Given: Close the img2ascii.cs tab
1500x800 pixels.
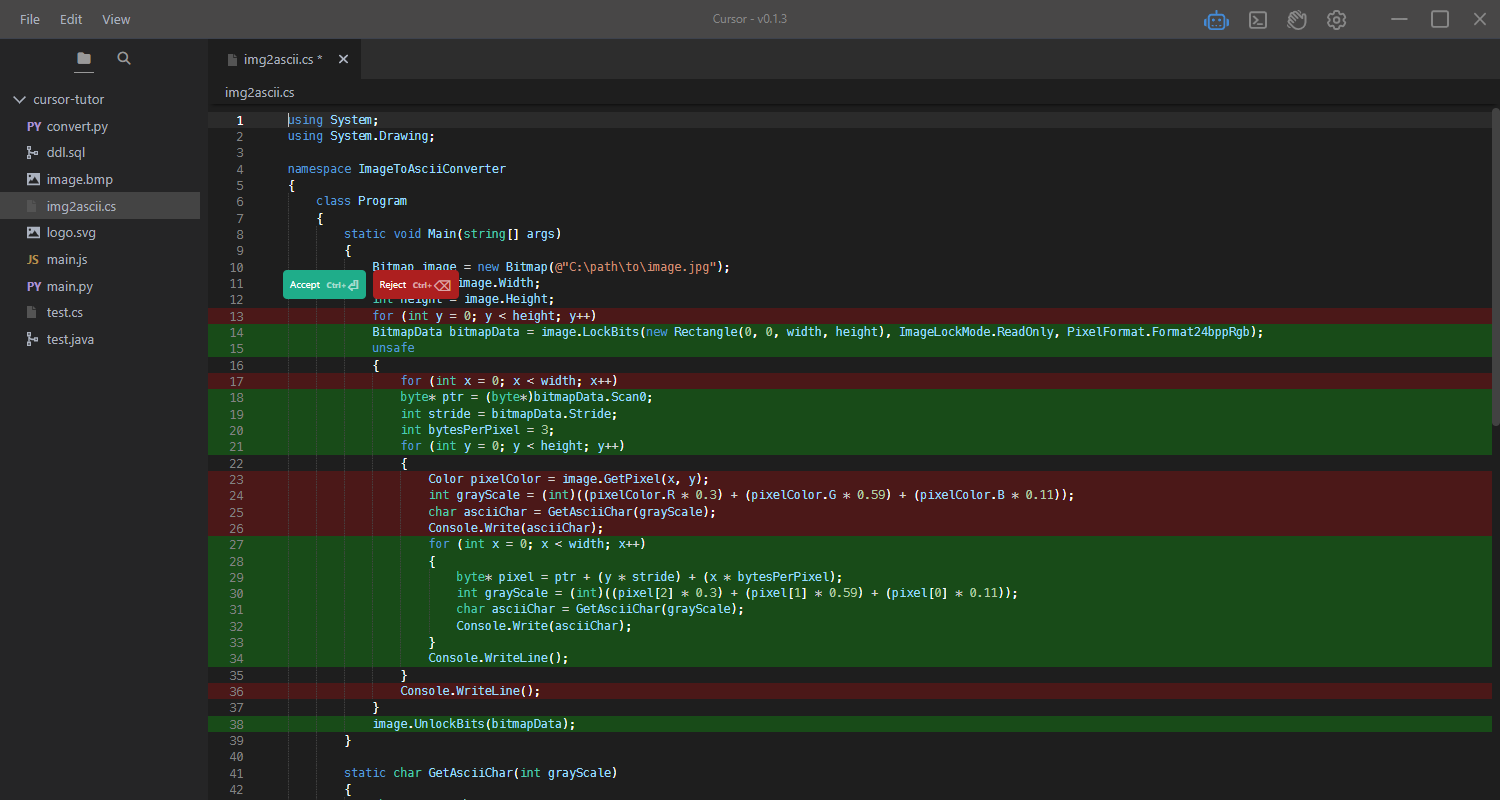Looking at the screenshot, I should [x=343, y=59].
